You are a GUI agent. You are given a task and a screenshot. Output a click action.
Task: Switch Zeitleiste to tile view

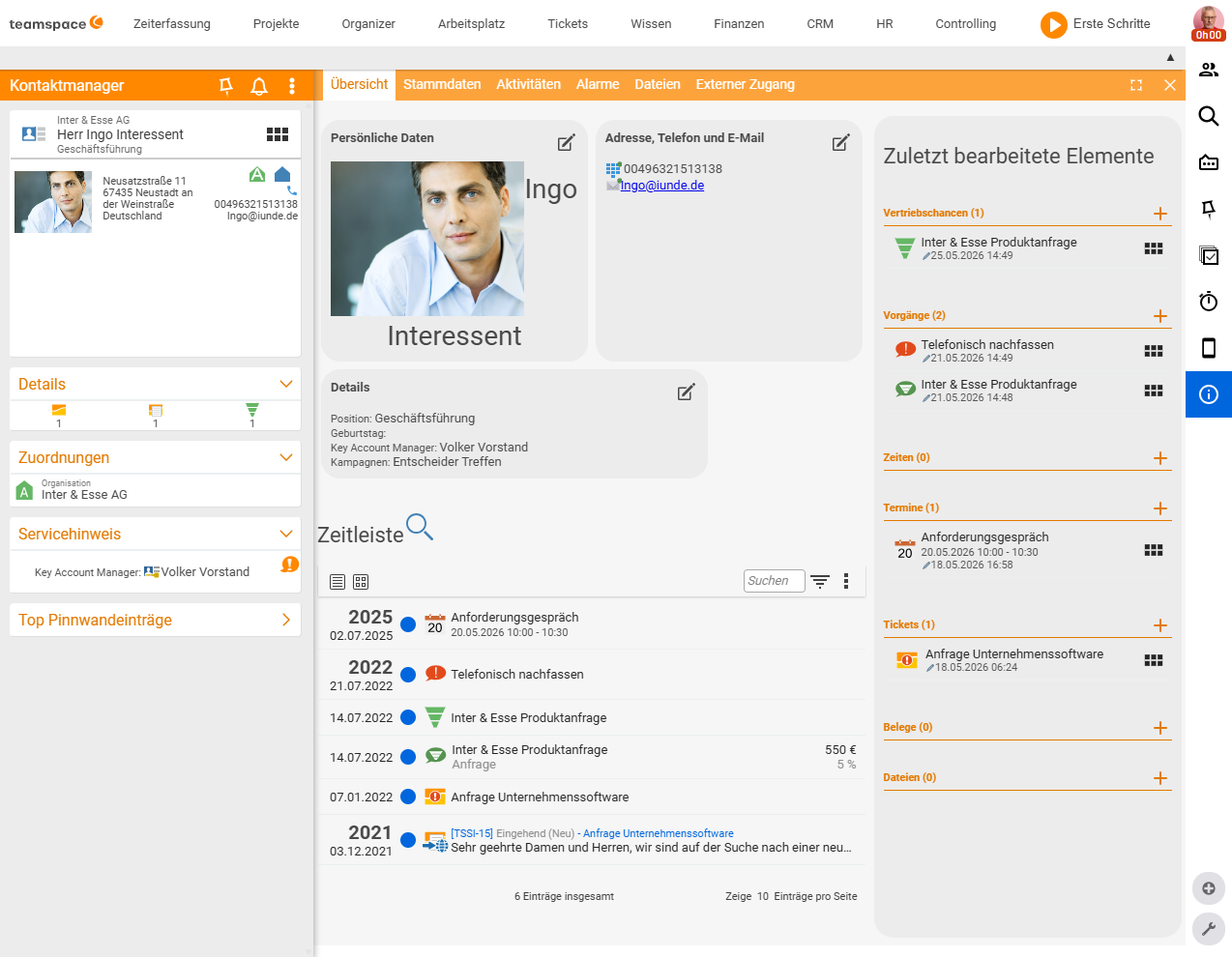pos(361,582)
